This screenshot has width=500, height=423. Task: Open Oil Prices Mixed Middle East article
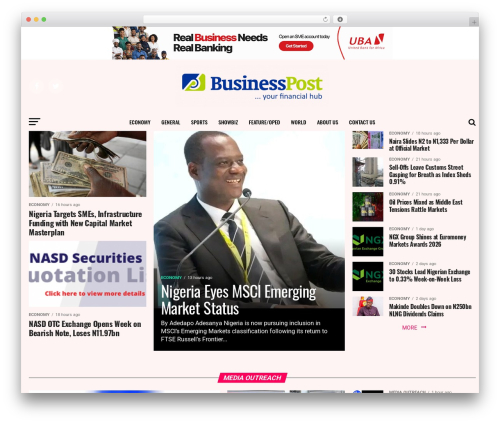tap(426, 206)
